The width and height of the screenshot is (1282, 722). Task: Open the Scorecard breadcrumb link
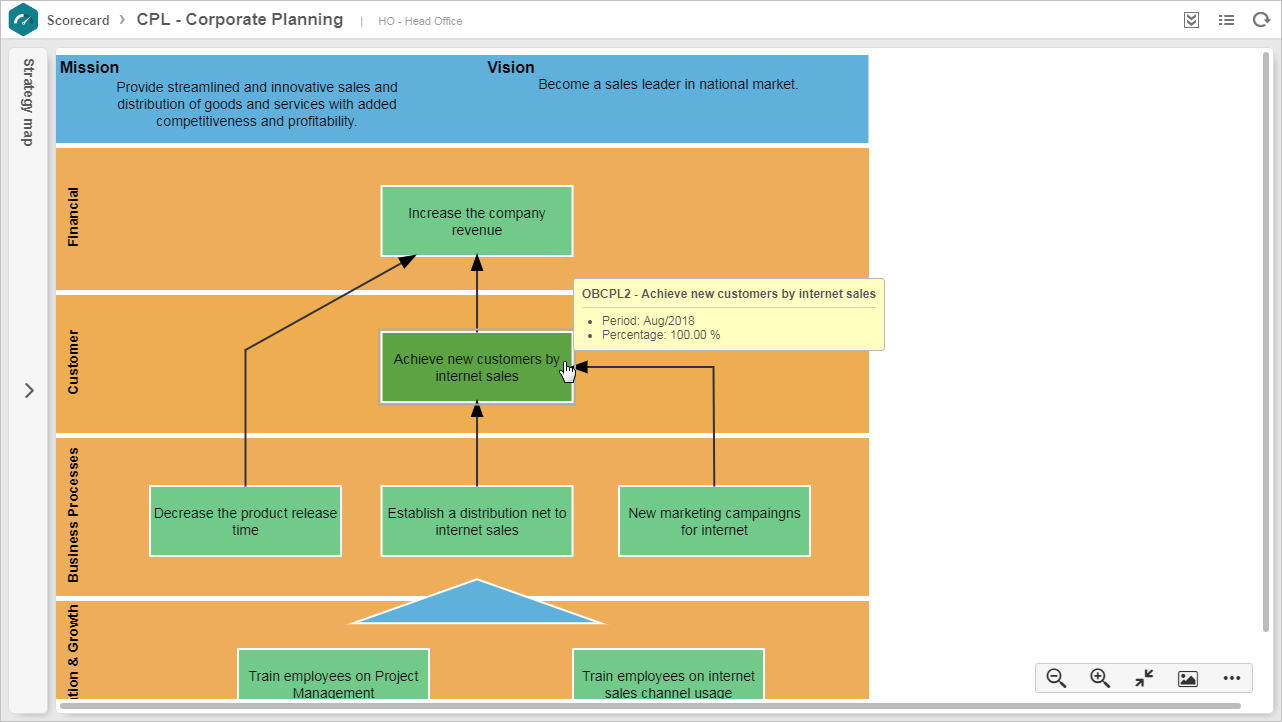point(78,20)
